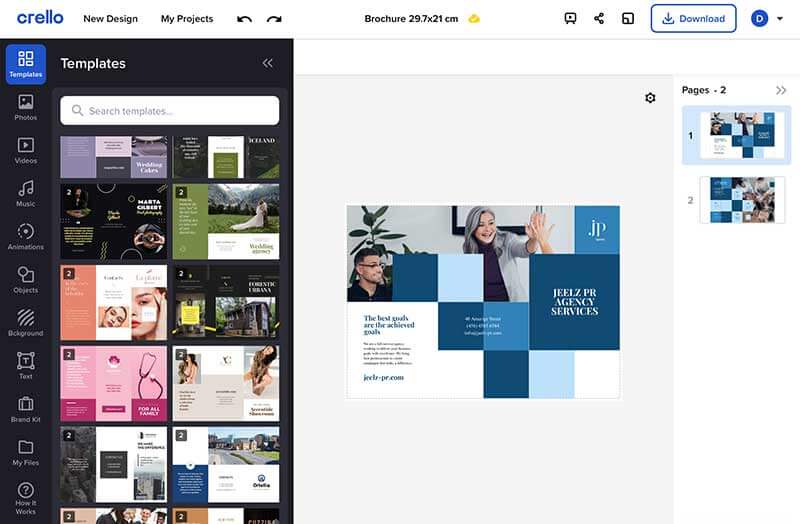The image size is (800, 524).
Task: Open the Brand Kit panel
Action: click(26, 410)
